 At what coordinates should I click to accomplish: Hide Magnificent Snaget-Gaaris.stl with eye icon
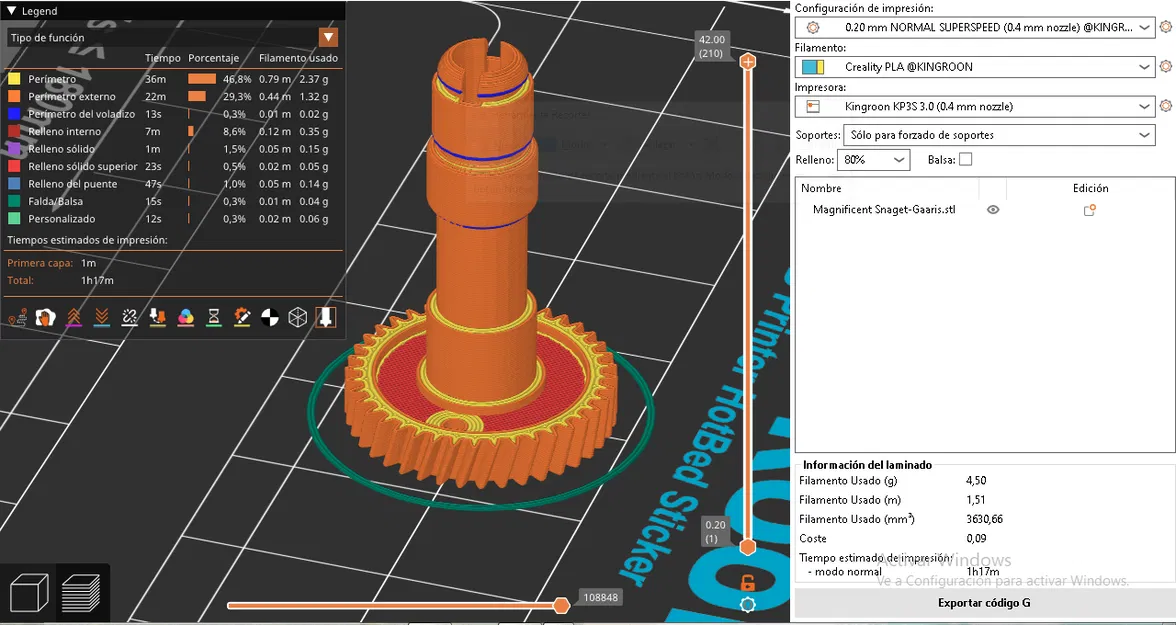pyautogui.click(x=993, y=210)
